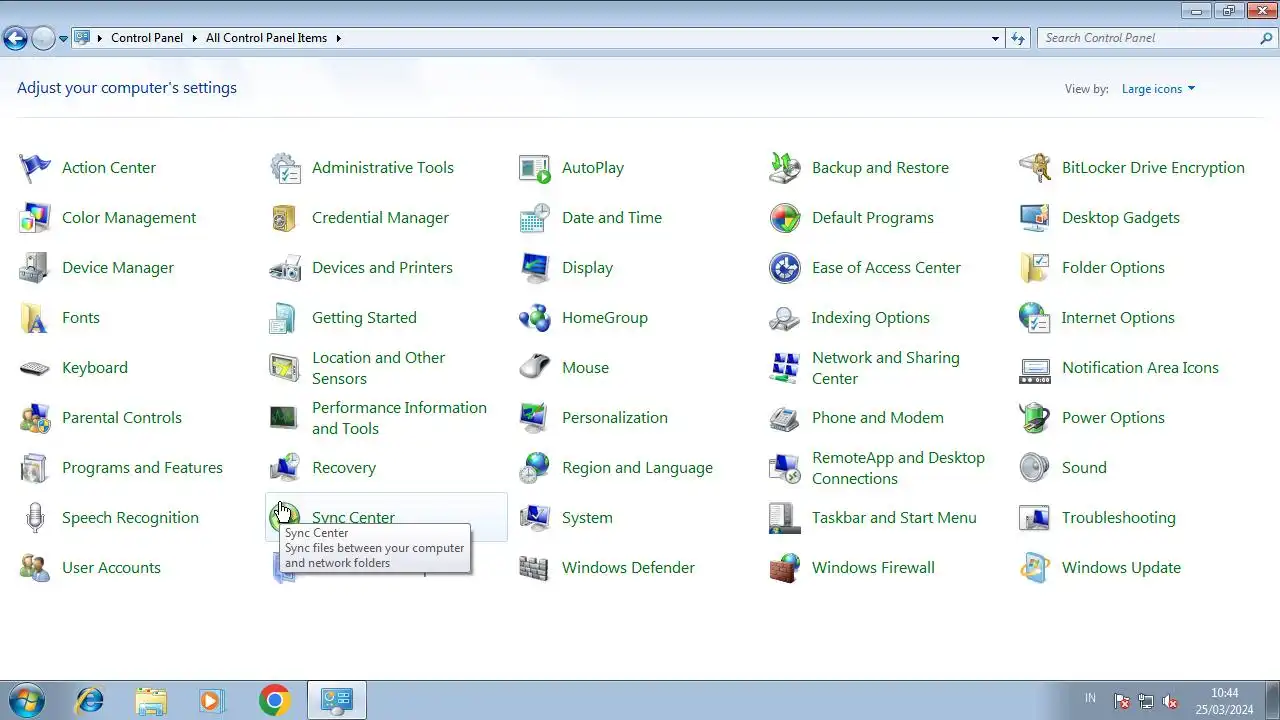This screenshot has height=720, width=1280.
Task: Click the Network and Sharing Center icon
Action: [x=785, y=368]
